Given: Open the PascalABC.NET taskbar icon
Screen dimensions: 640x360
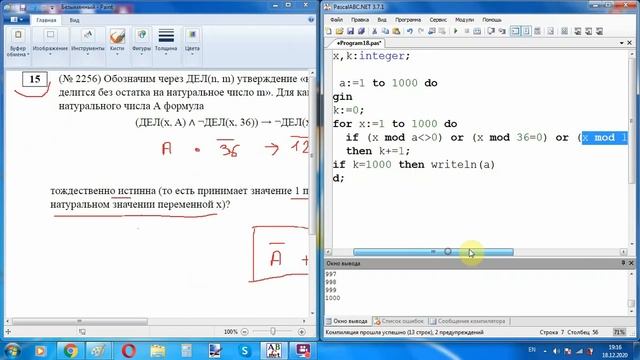Looking at the screenshot, I should [x=273, y=351].
